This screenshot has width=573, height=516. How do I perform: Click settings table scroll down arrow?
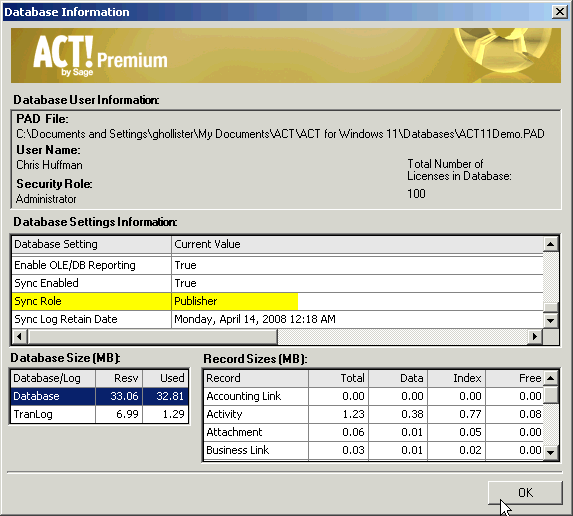pyautogui.click(x=551, y=320)
